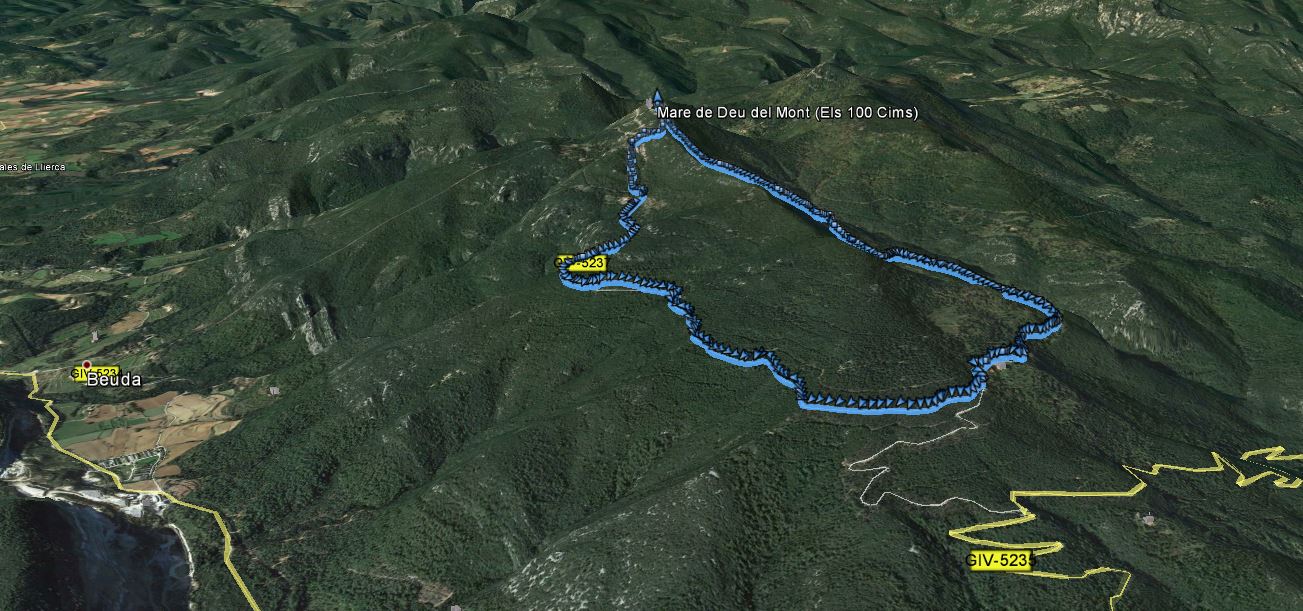This screenshot has width=1303, height=611.
Task: Select the Beuda town name label
Action: click(x=113, y=381)
